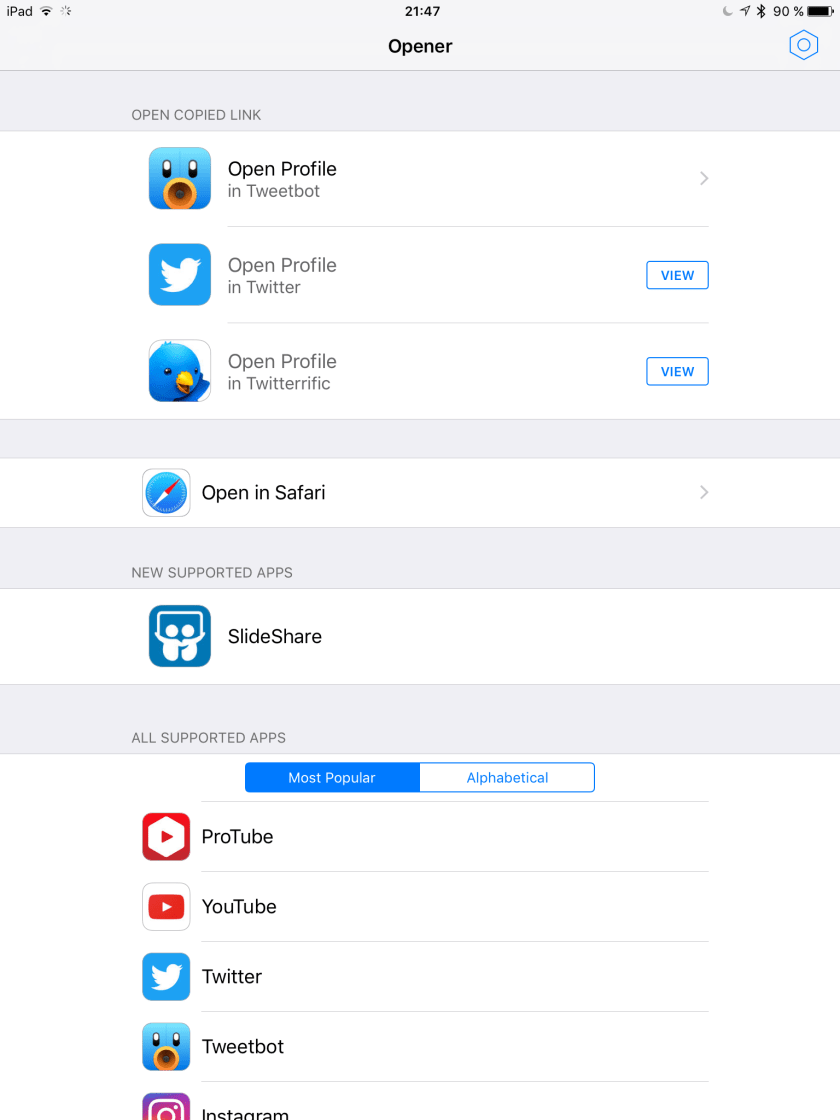Select Open in Safari label
This screenshot has height=1120, width=840.
263,492
